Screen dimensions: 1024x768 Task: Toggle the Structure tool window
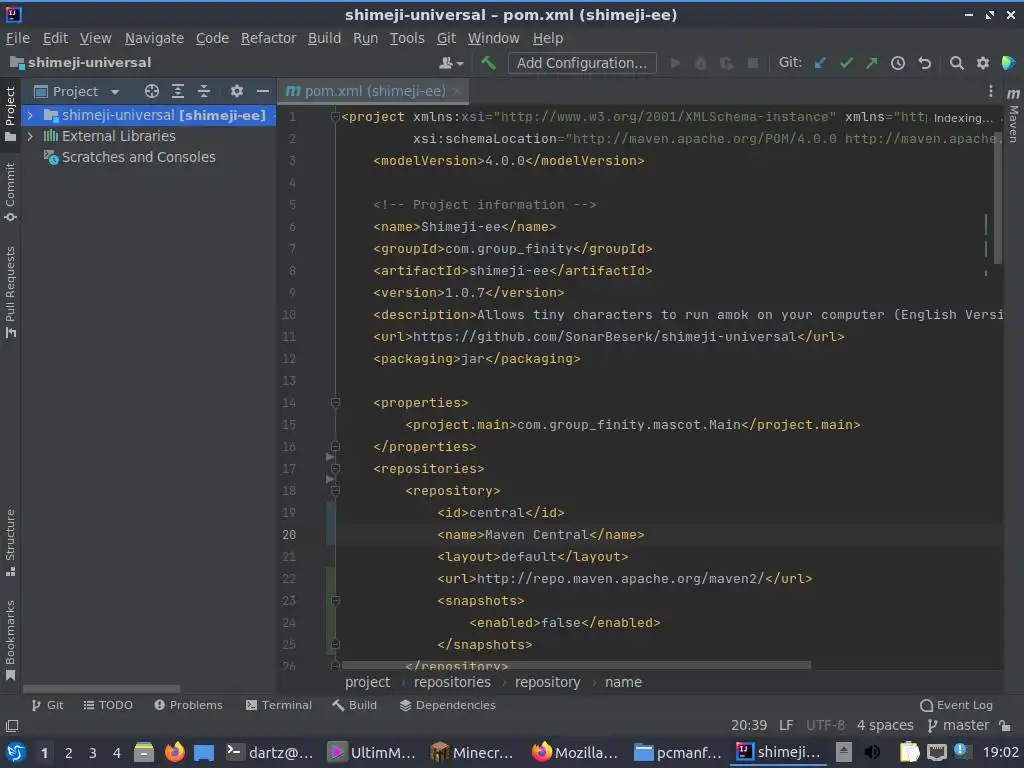coord(10,542)
